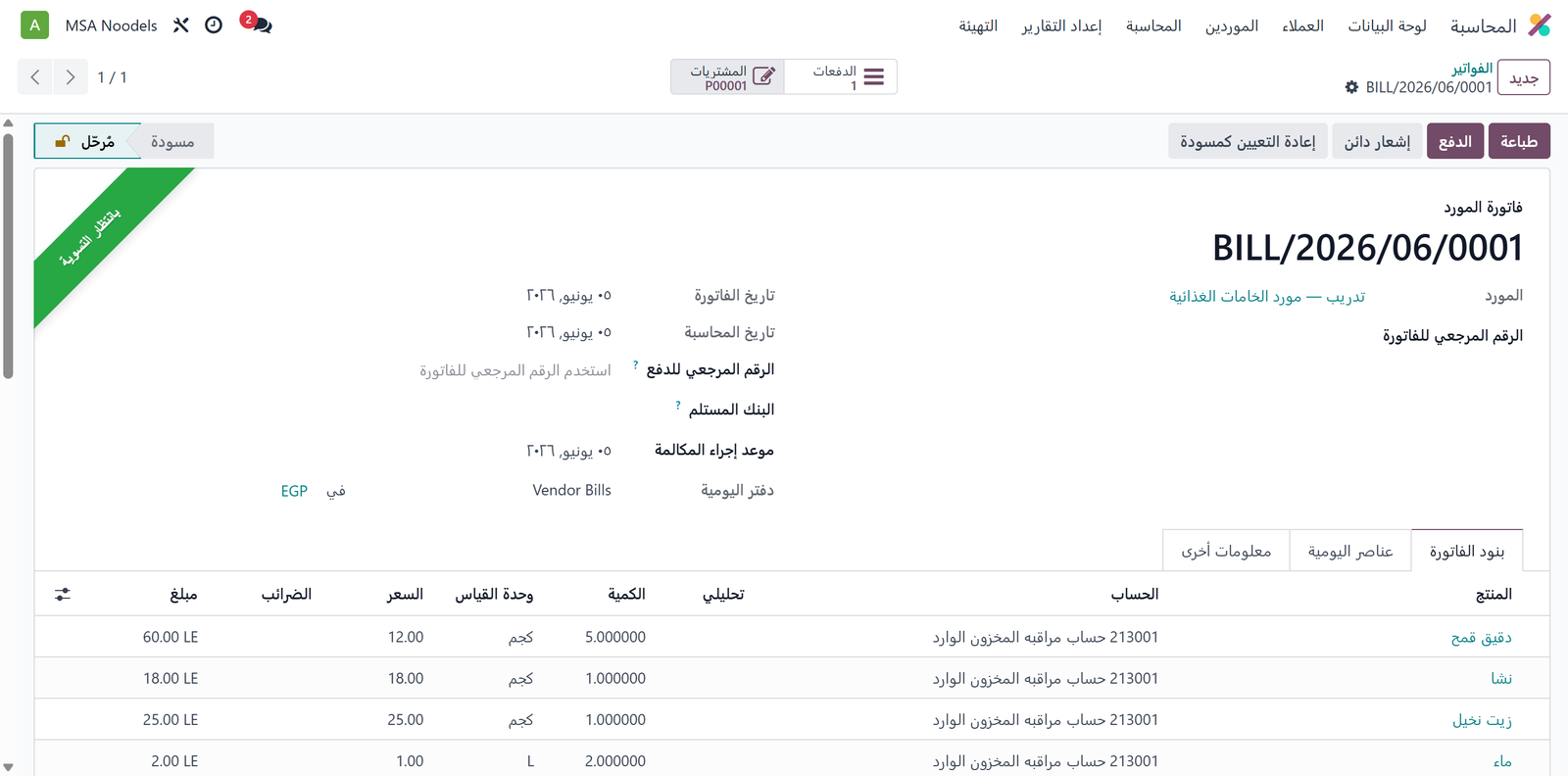Click the 60.00 LE amount cell
The image size is (1568, 776).
pyautogui.click(x=171, y=637)
